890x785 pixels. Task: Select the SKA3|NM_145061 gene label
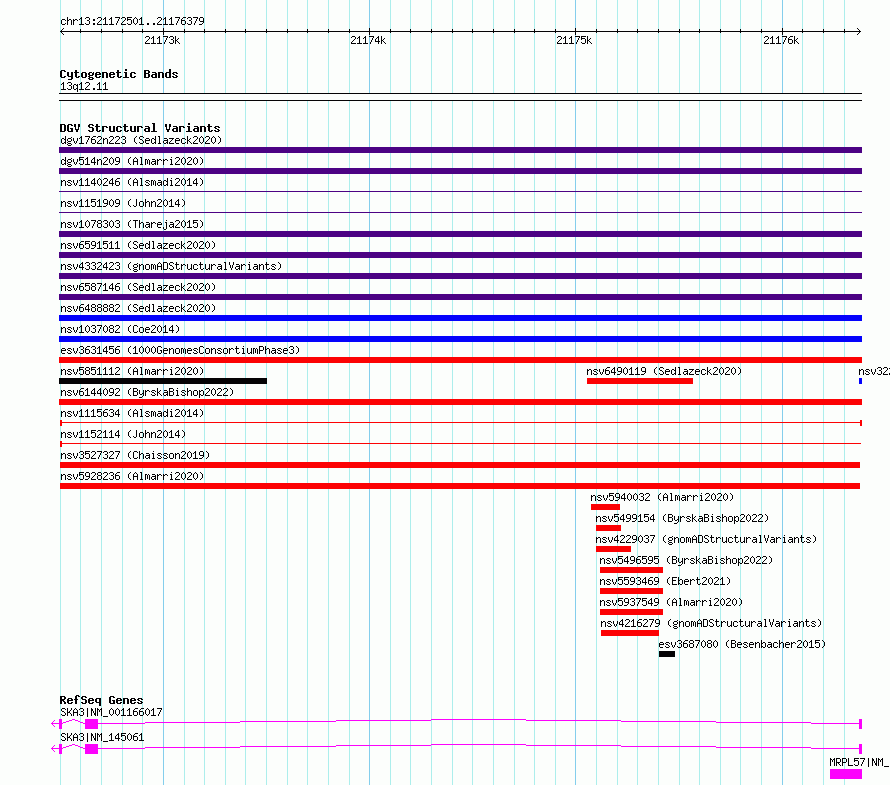[102, 737]
